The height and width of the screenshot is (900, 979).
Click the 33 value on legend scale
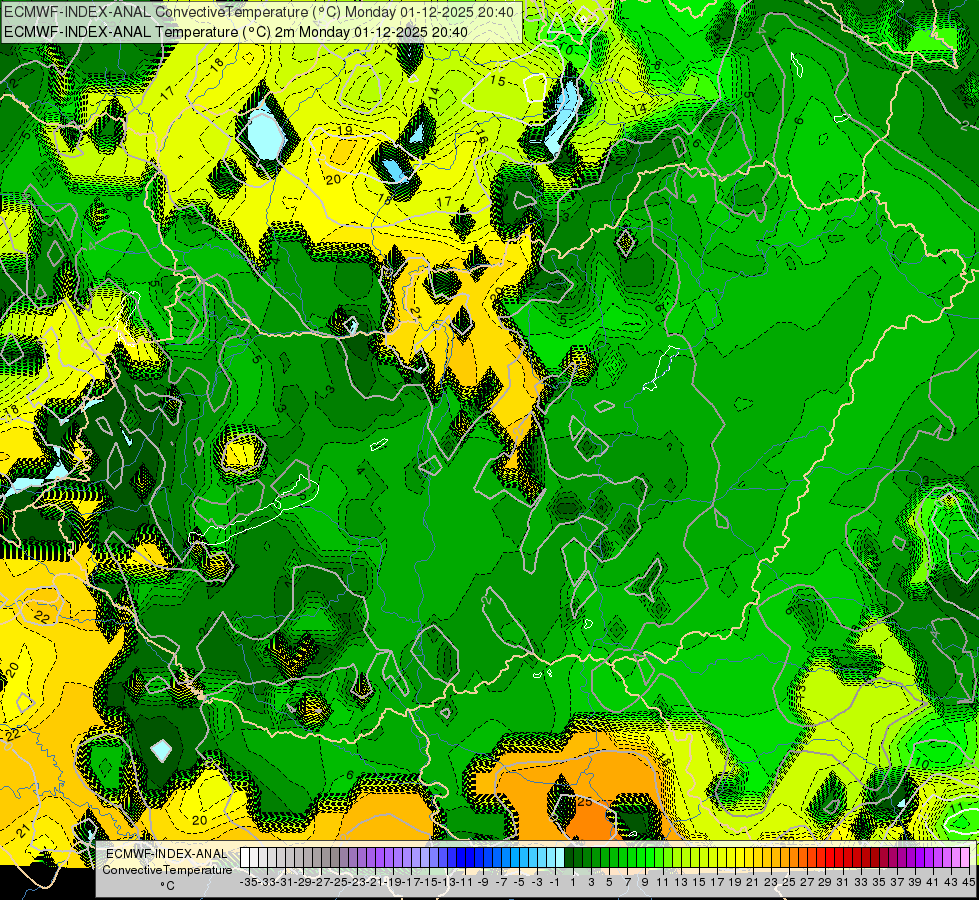coord(860,882)
